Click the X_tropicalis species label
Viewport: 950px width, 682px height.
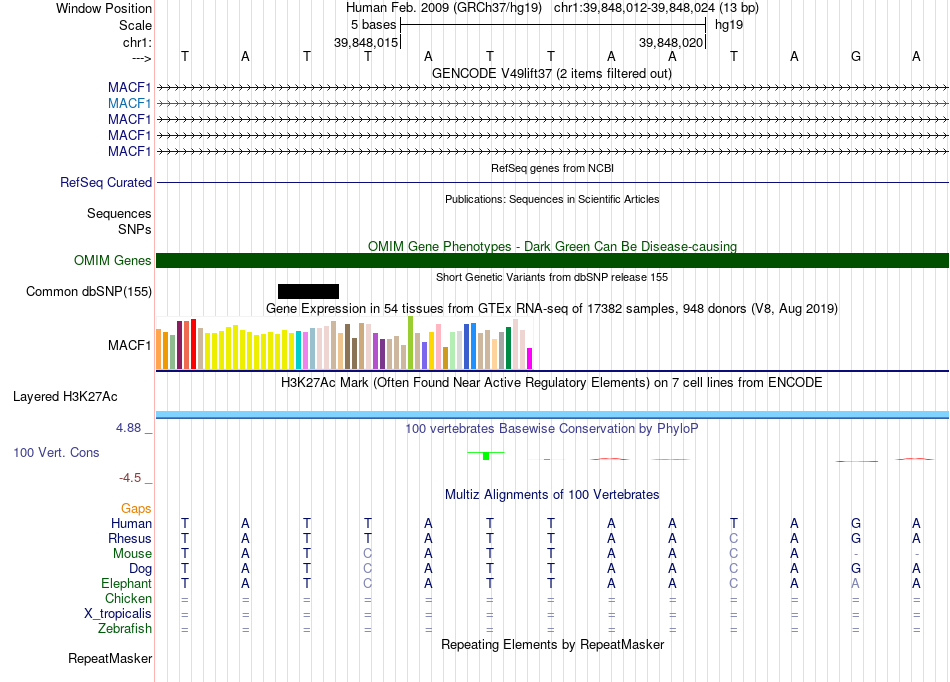(118, 614)
